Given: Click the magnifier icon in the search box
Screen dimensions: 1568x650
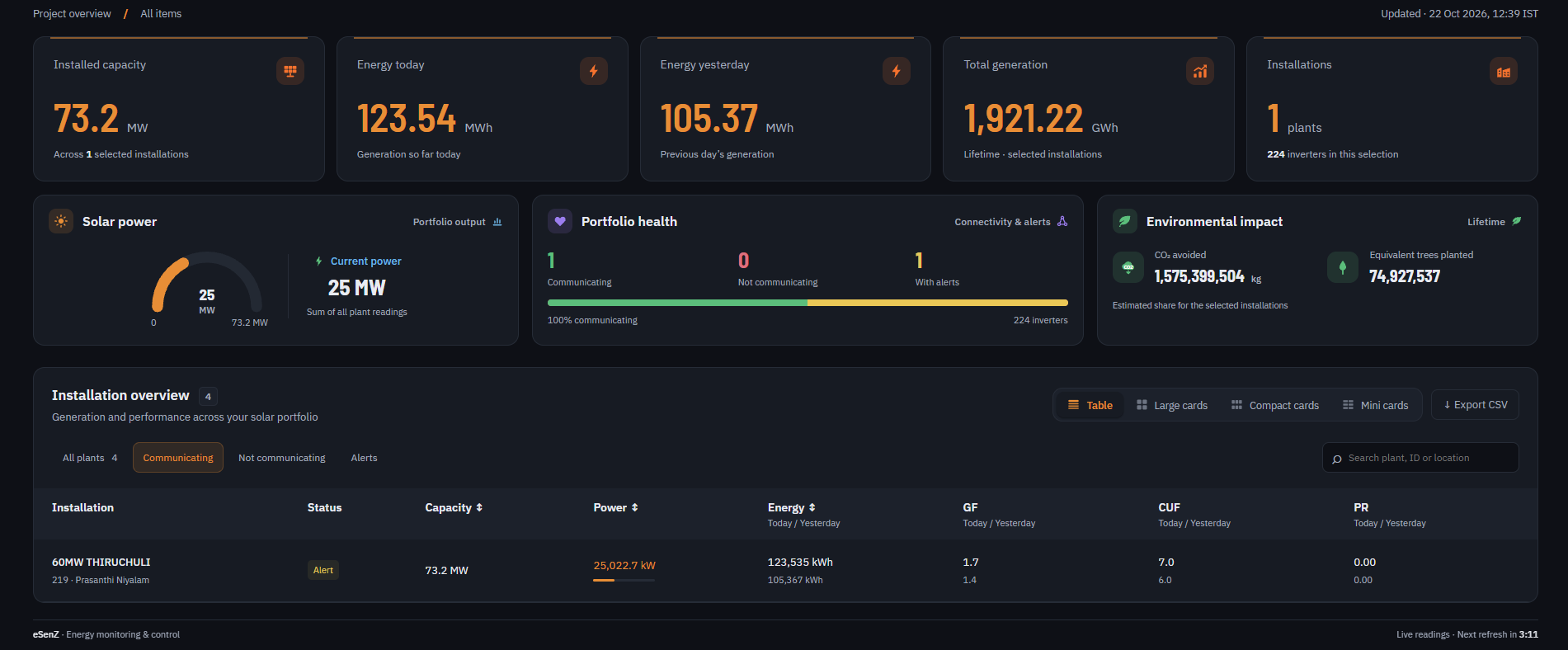Looking at the screenshot, I should click(1337, 459).
